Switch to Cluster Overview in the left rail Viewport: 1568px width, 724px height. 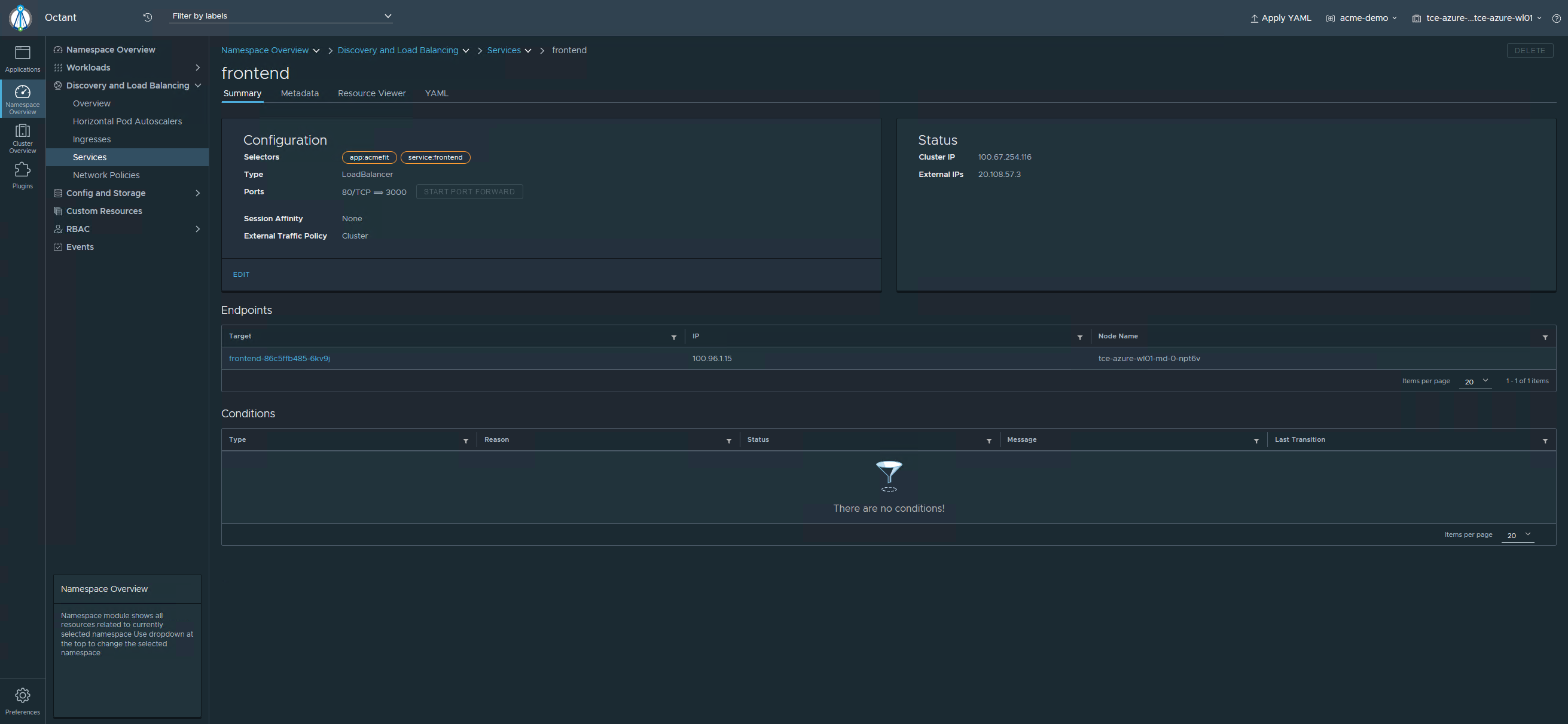[x=23, y=136]
